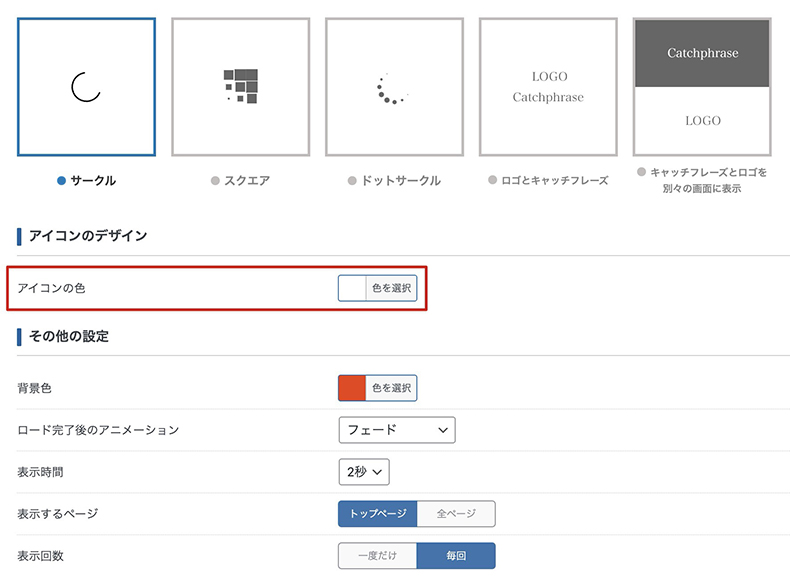Pick the ドットサークル loader preview

coord(394,87)
